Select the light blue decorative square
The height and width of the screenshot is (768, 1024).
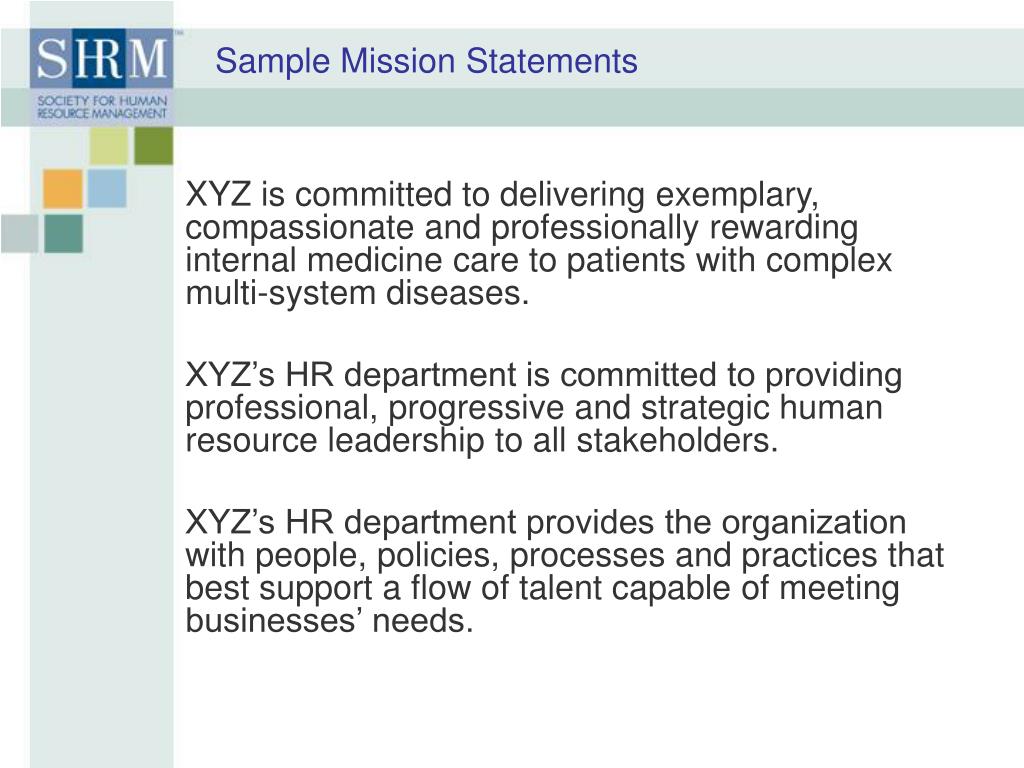click(107, 189)
